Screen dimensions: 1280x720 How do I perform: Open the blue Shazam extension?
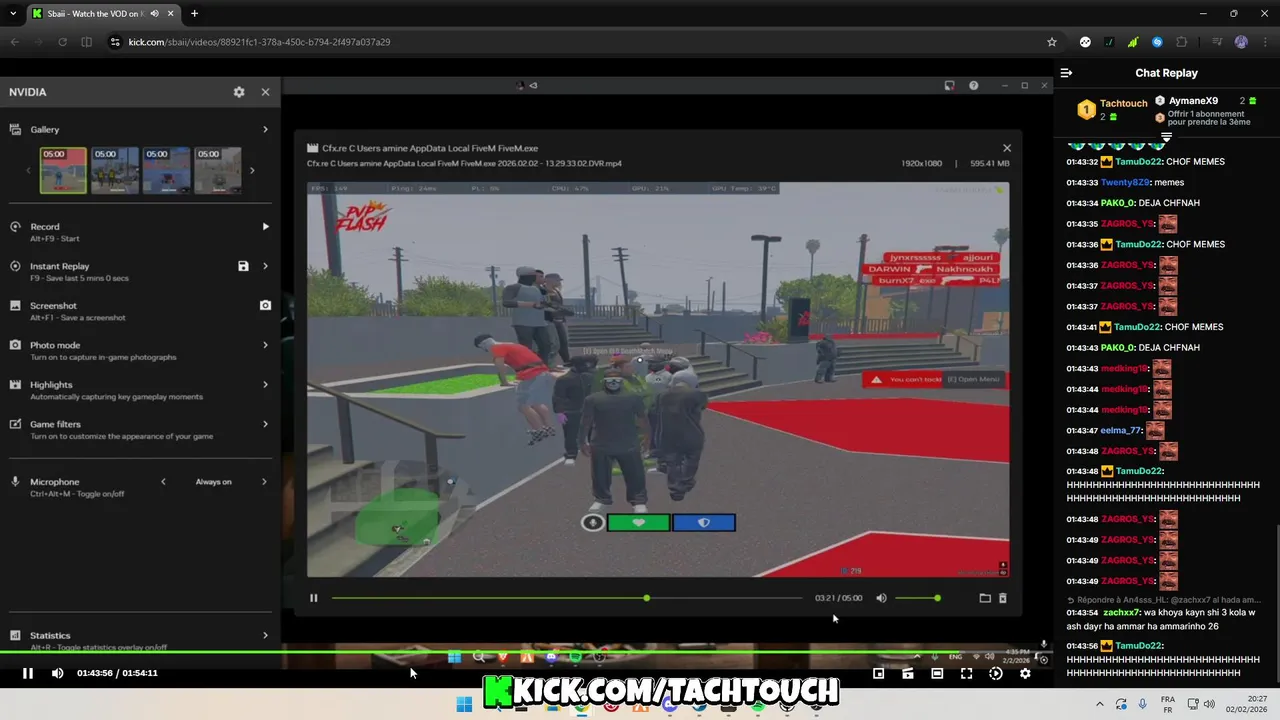coord(1157,42)
